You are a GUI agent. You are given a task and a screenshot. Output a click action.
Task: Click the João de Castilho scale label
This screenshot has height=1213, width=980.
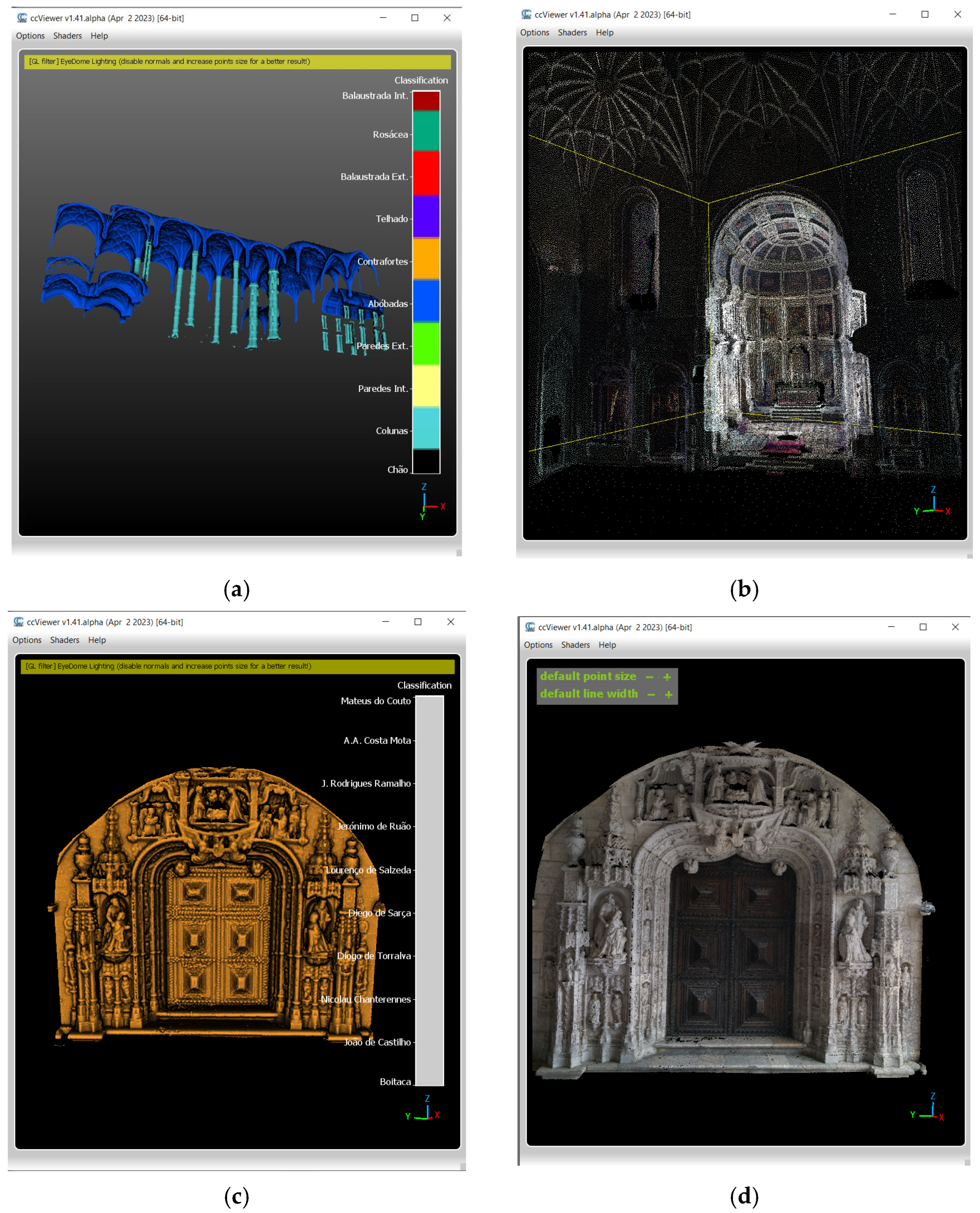[377, 1042]
